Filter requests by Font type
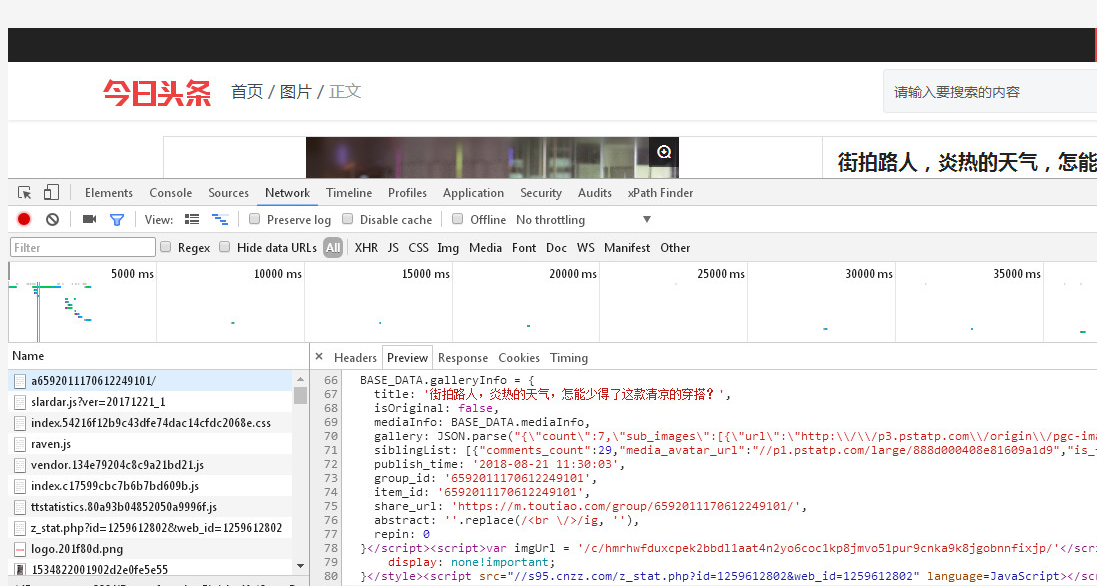Viewport: 1097px width, 586px height. coord(524,248)
